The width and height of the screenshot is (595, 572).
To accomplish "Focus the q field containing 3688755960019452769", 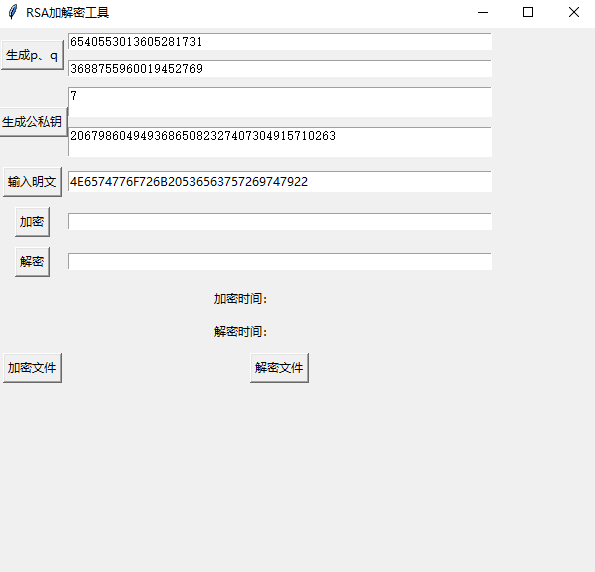I will tap(280, 68).
